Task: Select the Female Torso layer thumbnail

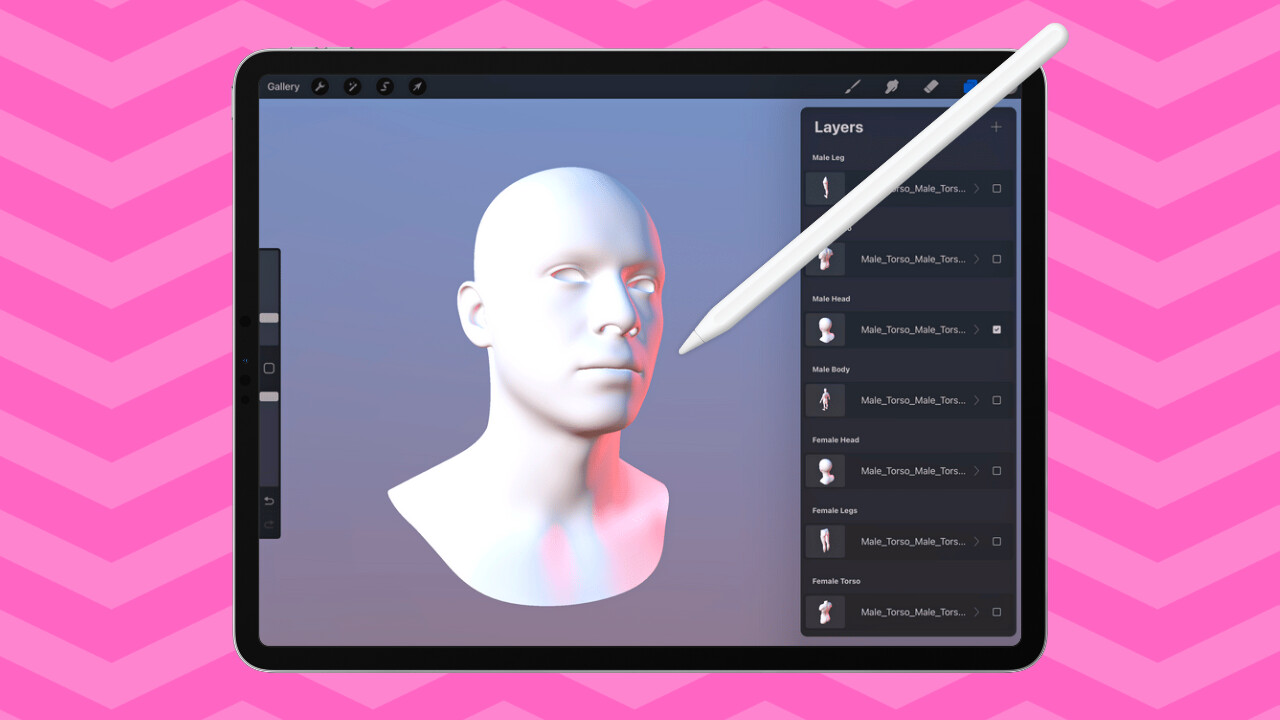Action: click(x=826, y=612)
